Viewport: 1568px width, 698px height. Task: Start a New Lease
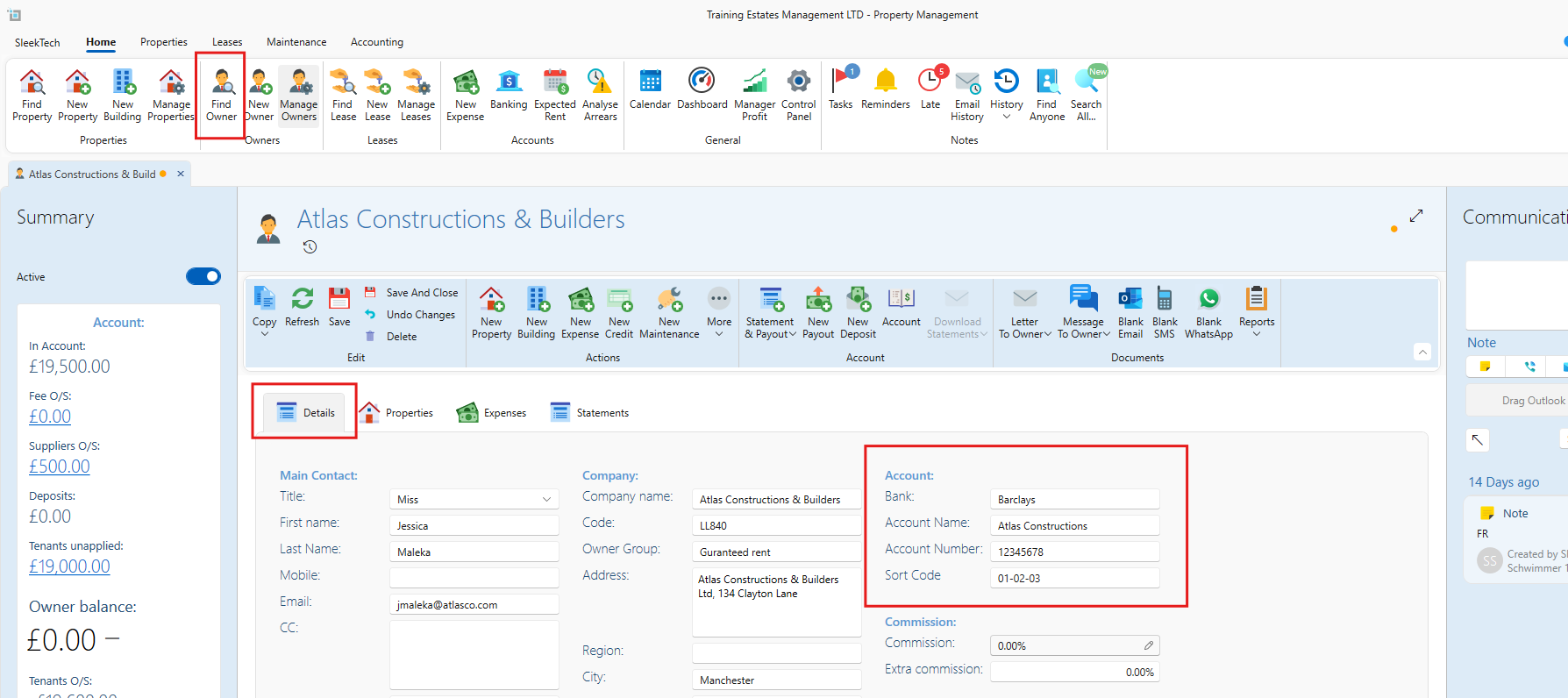(378, 95)
